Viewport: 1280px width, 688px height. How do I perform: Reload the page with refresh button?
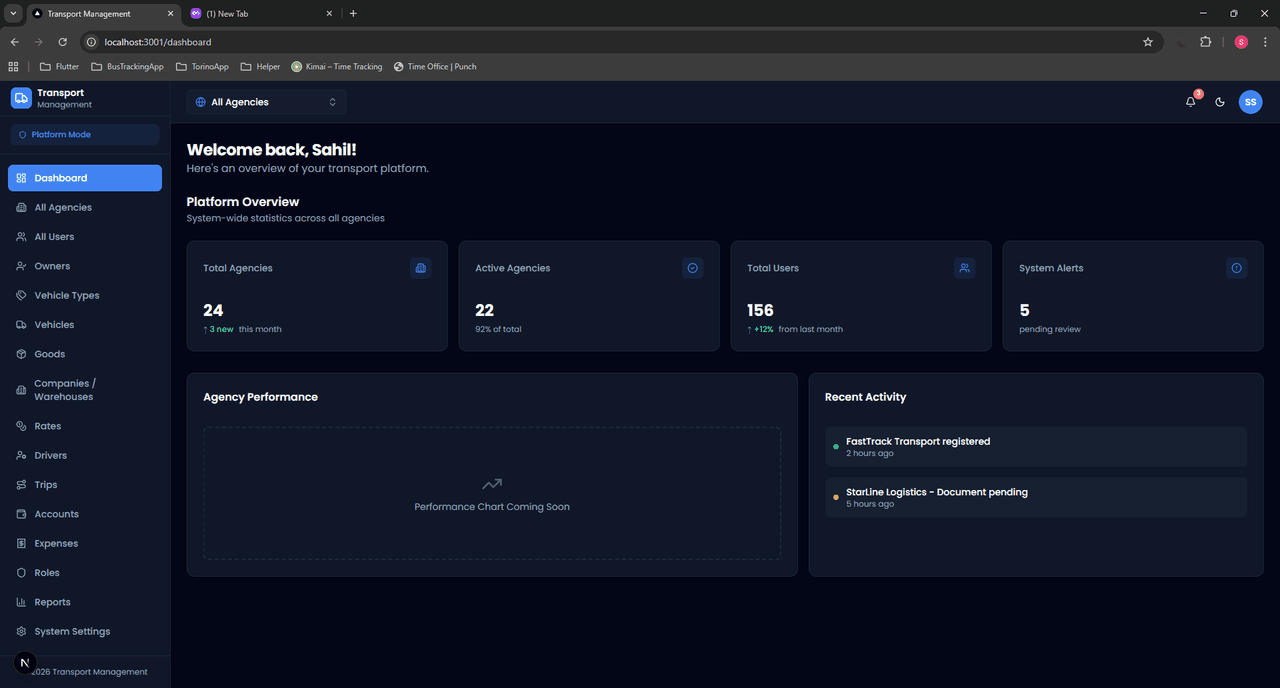point(62,42)
